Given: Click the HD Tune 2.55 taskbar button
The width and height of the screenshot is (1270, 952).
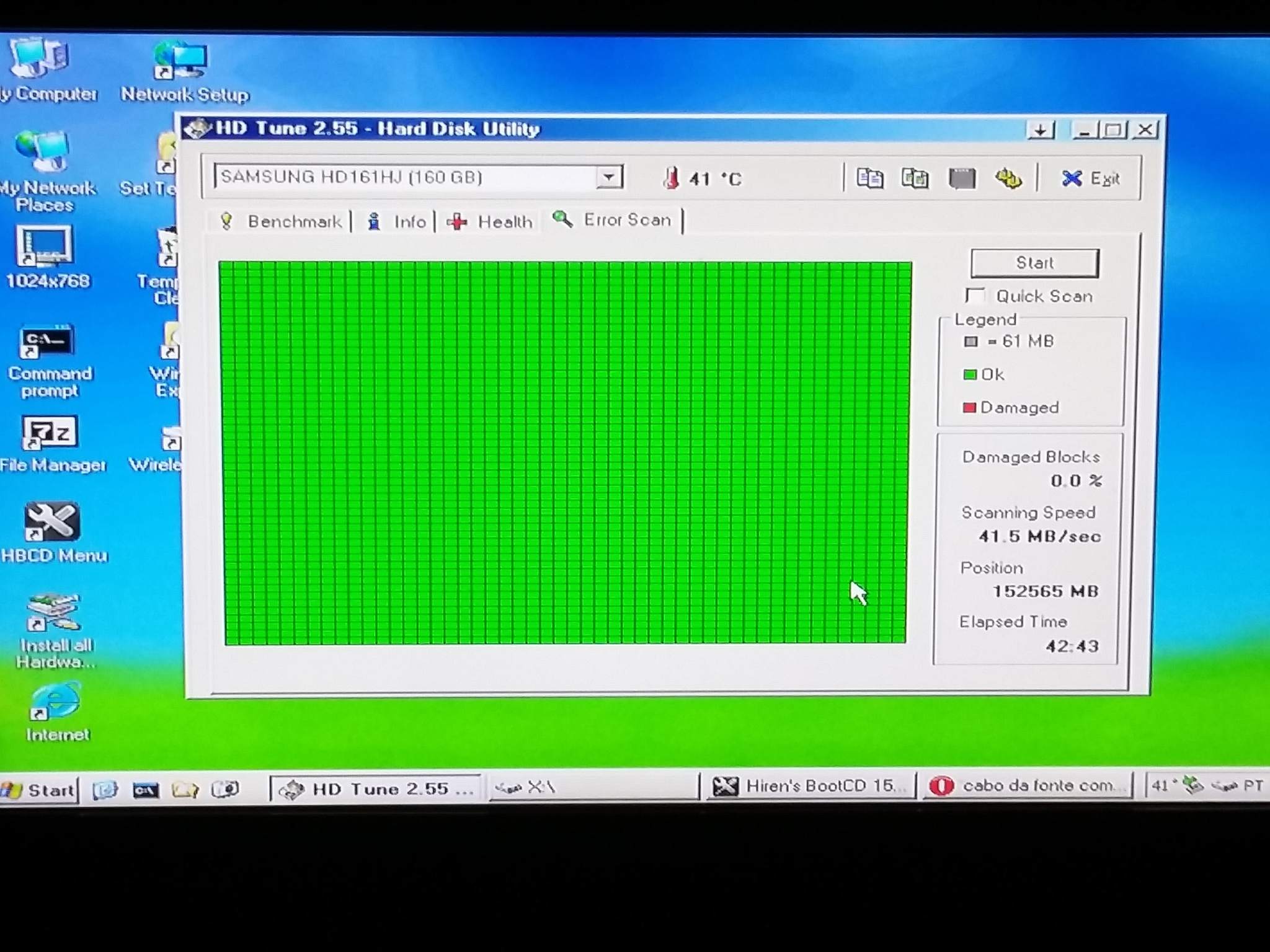Looking at the screenshot, I should 375,788.
